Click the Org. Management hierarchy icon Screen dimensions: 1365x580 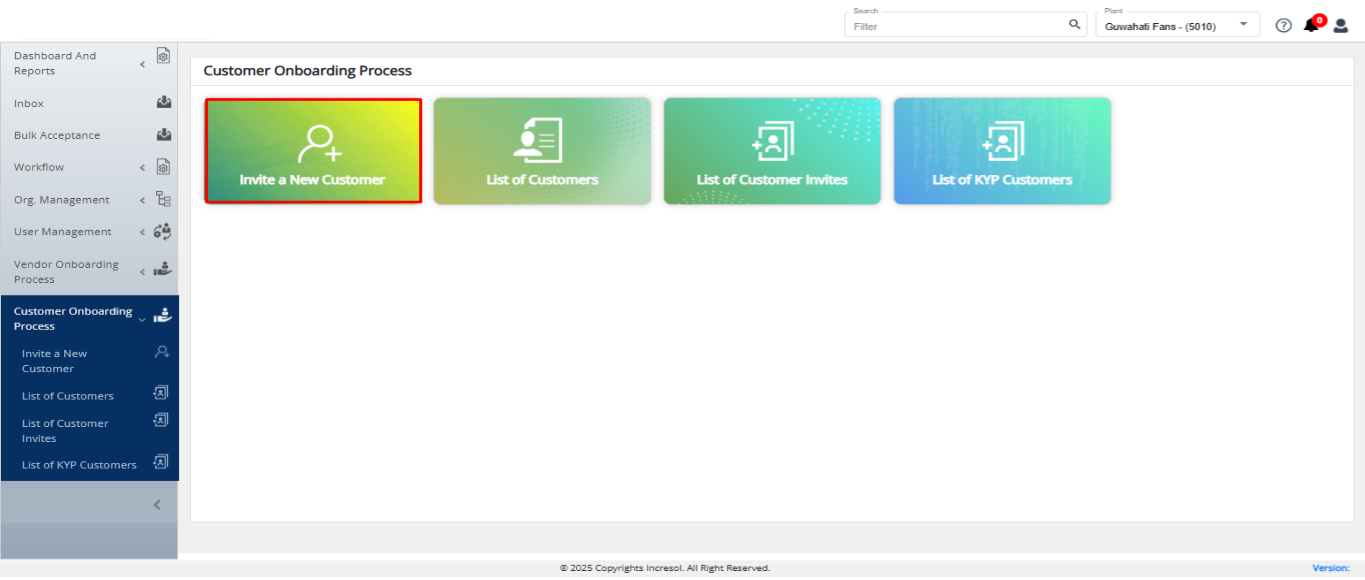(163, 199)
